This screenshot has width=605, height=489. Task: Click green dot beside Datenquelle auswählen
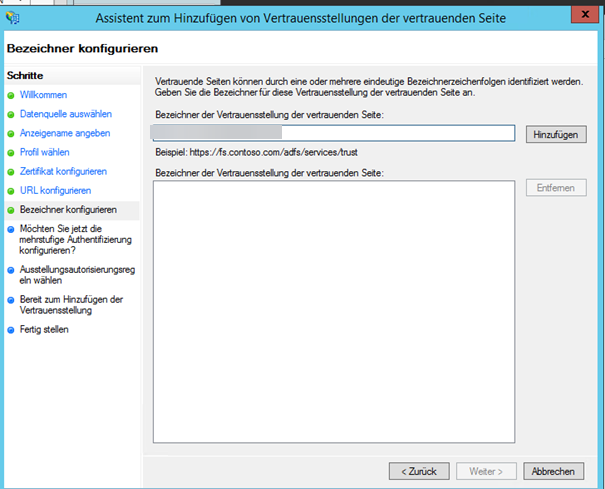(x=11, y=115)
